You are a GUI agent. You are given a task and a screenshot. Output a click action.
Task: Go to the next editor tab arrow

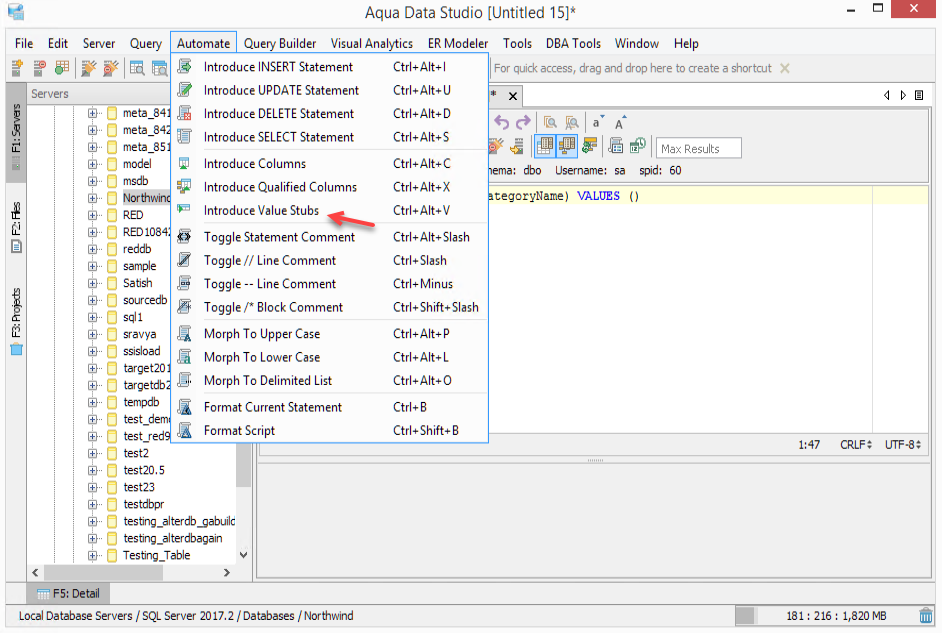click(x=903, y=95)
